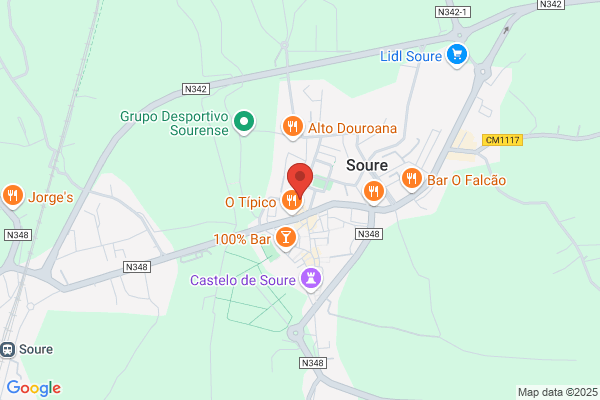This screenshot has width=600, height=400.
Task: Select the Castelo de Soure label
Action: click(x=243, y=280)
